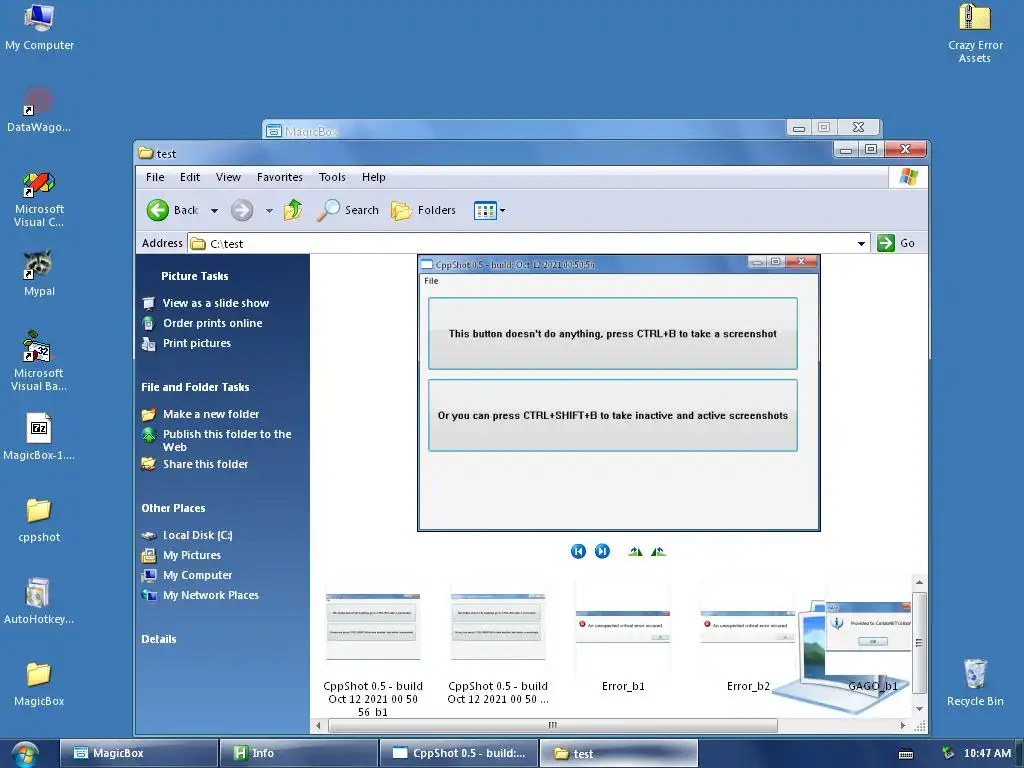Open File menu in CppShot preview image
This screenshot has width=1024, height=768.
431,281
